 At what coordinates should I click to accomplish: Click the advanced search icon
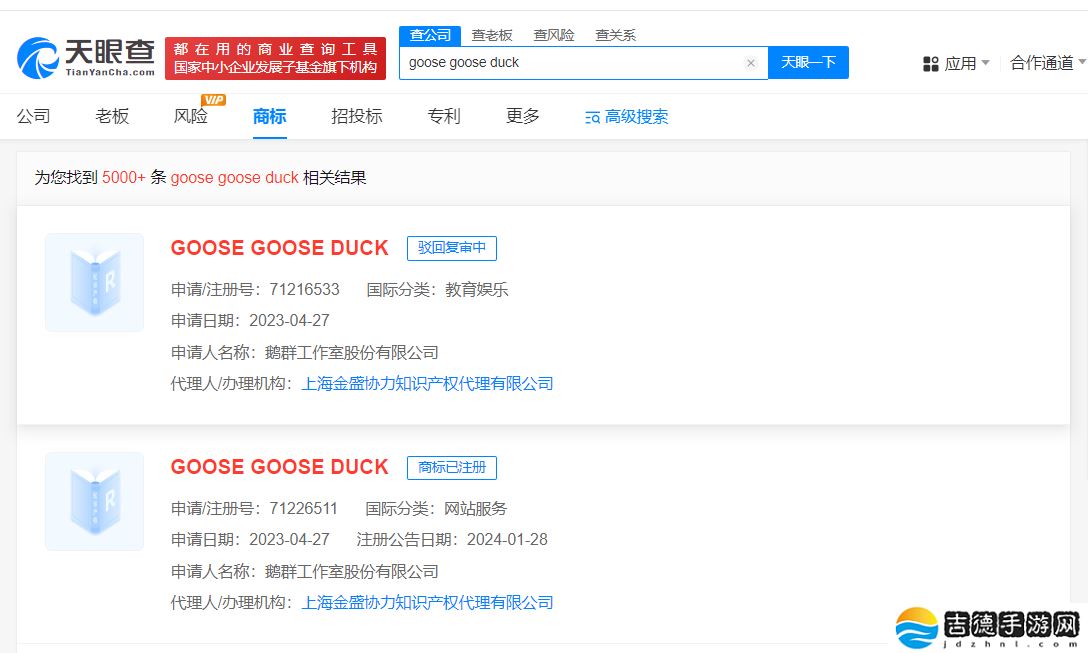coord(592,117)
